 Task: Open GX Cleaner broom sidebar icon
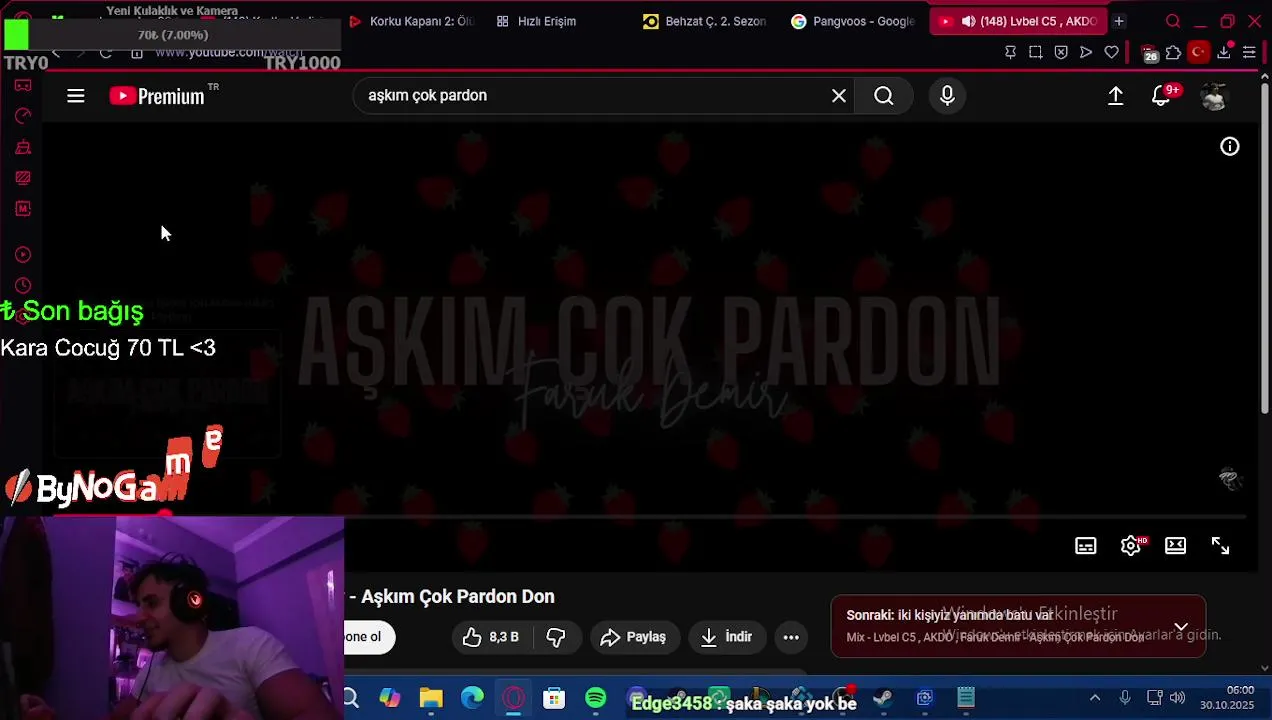(x=23, y=147)
